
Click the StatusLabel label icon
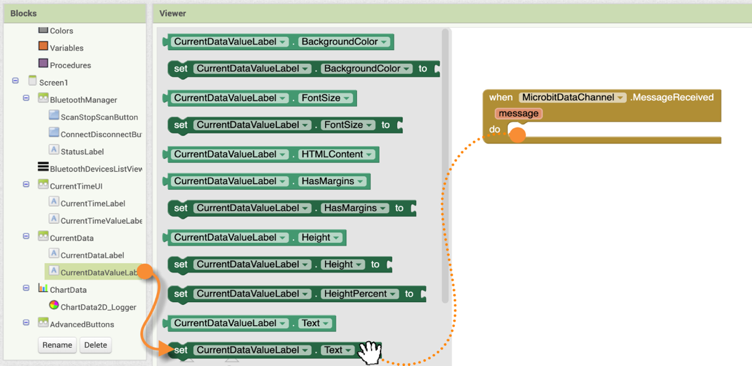tap(54, 151)
